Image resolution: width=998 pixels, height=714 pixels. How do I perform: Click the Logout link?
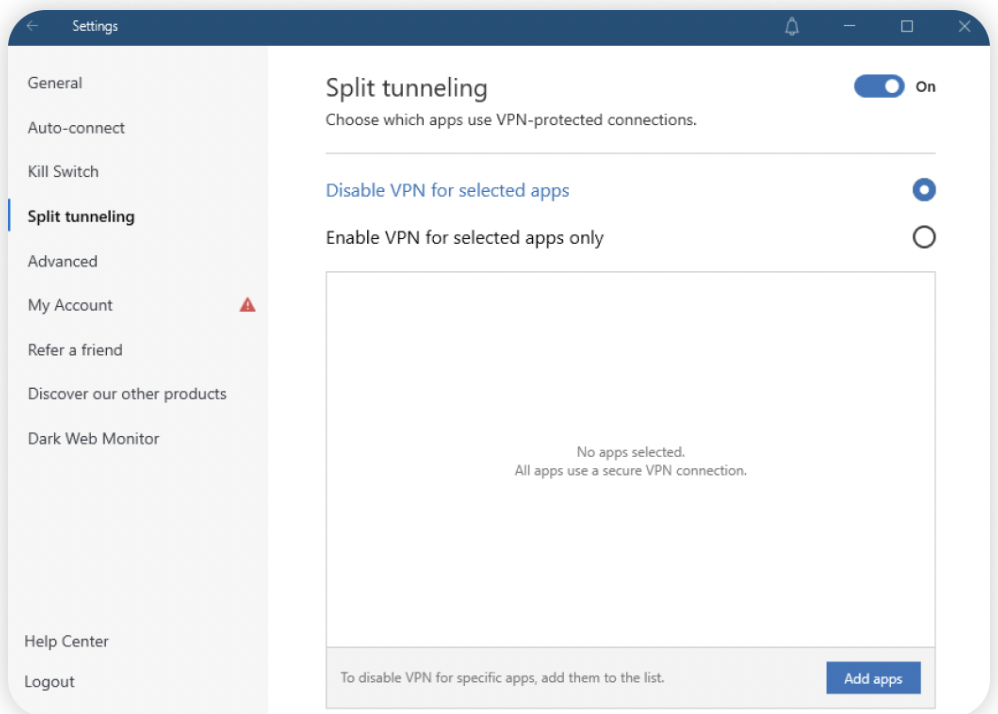point(49,682)
